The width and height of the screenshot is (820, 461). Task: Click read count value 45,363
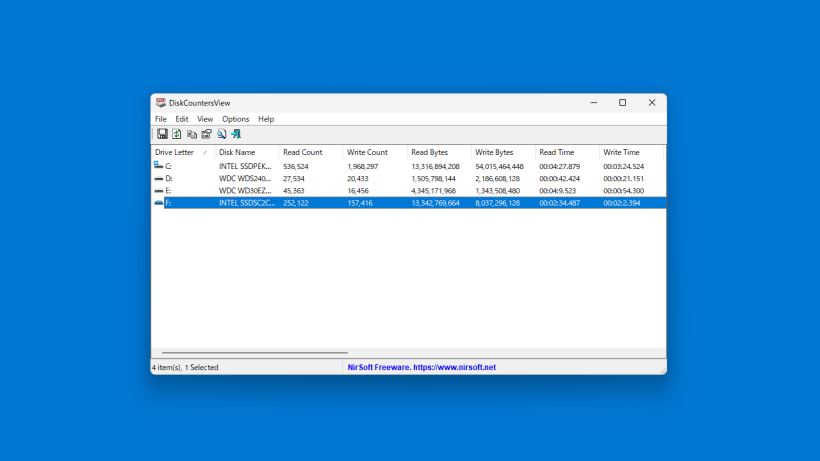[x=293, y=191]
